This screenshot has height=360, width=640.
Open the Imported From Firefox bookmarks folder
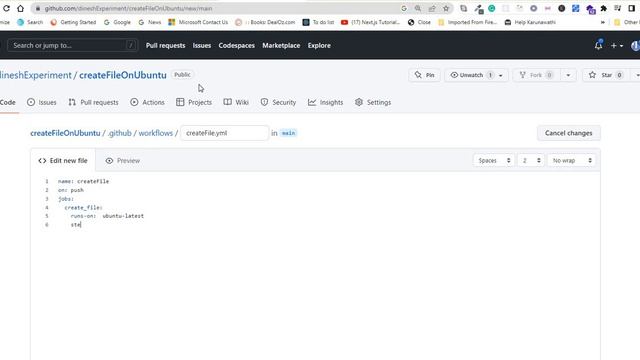pos(467,22)
